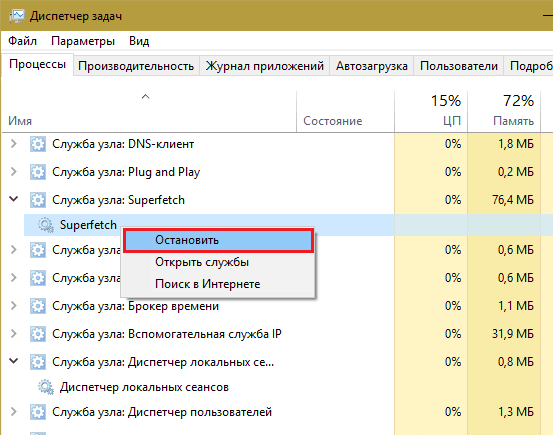Open the Автозагрузка tab

tap(372, 66)
